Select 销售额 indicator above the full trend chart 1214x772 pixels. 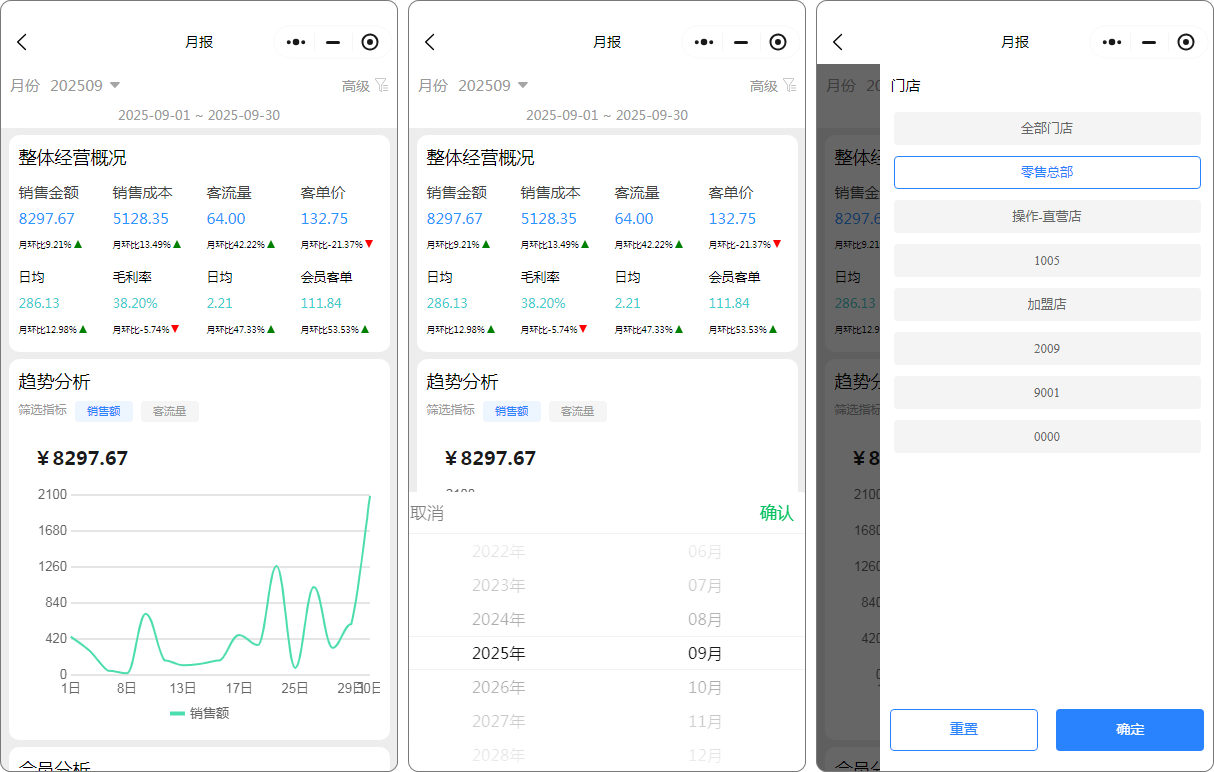click(x=103, y=411)
